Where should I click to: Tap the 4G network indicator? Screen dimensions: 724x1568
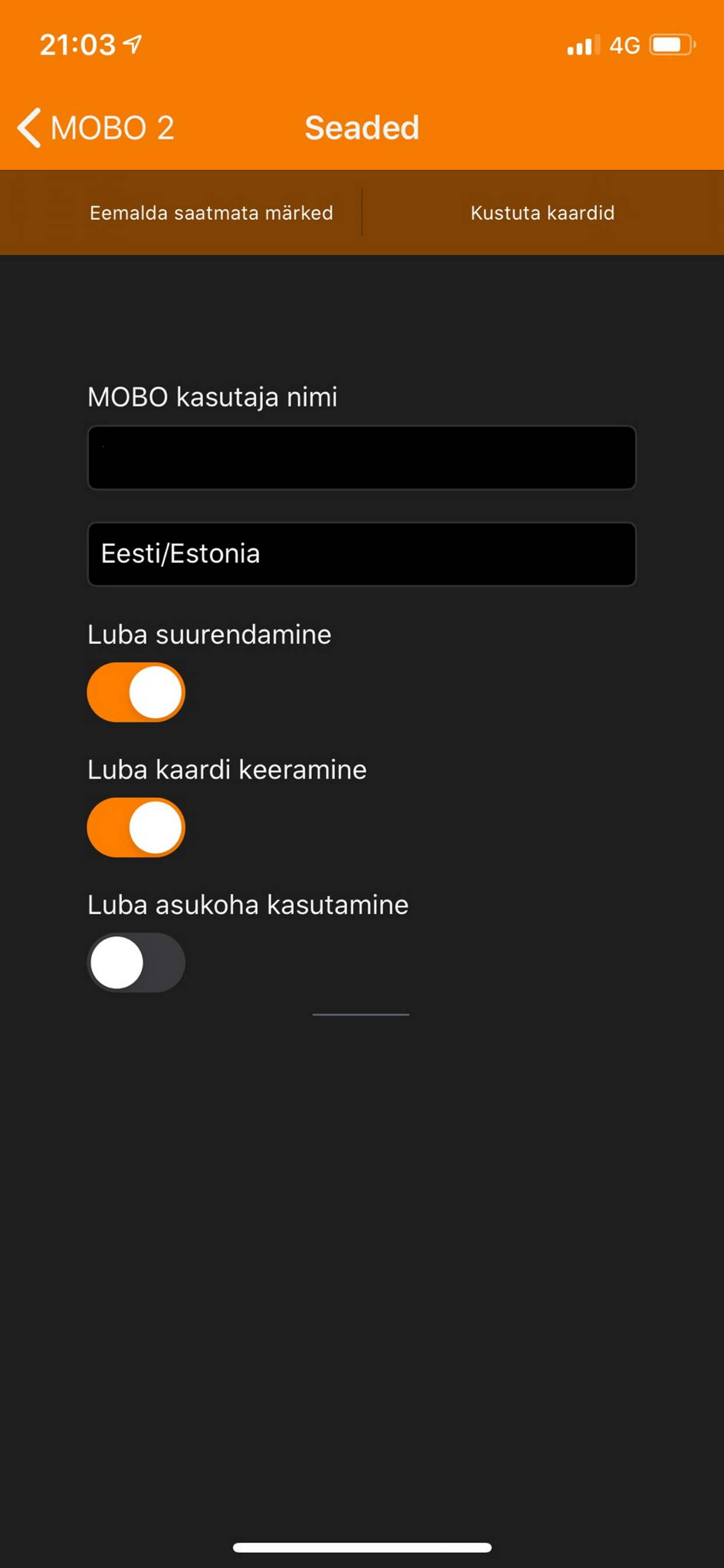625,45
